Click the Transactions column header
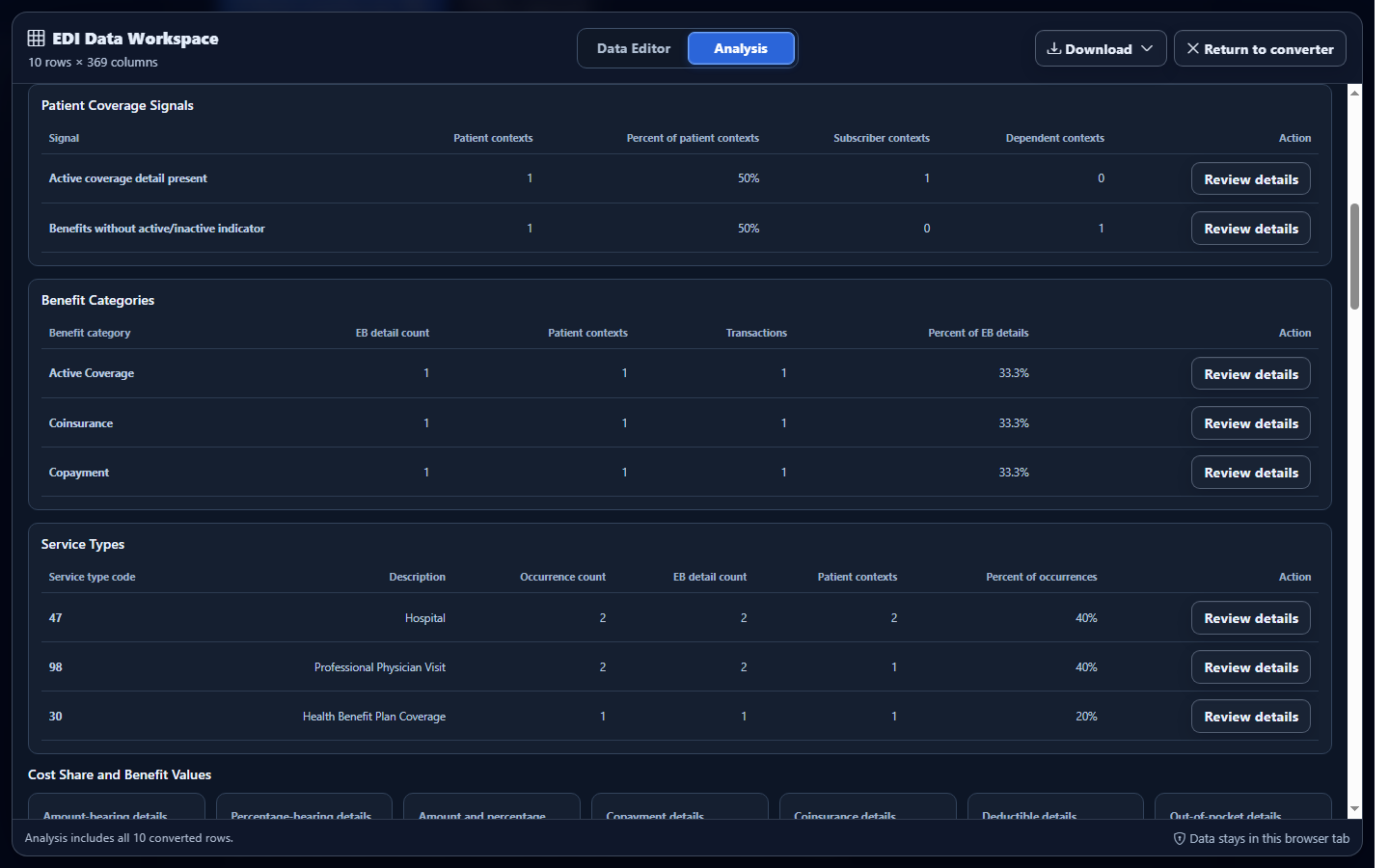 tap(756, 333)
